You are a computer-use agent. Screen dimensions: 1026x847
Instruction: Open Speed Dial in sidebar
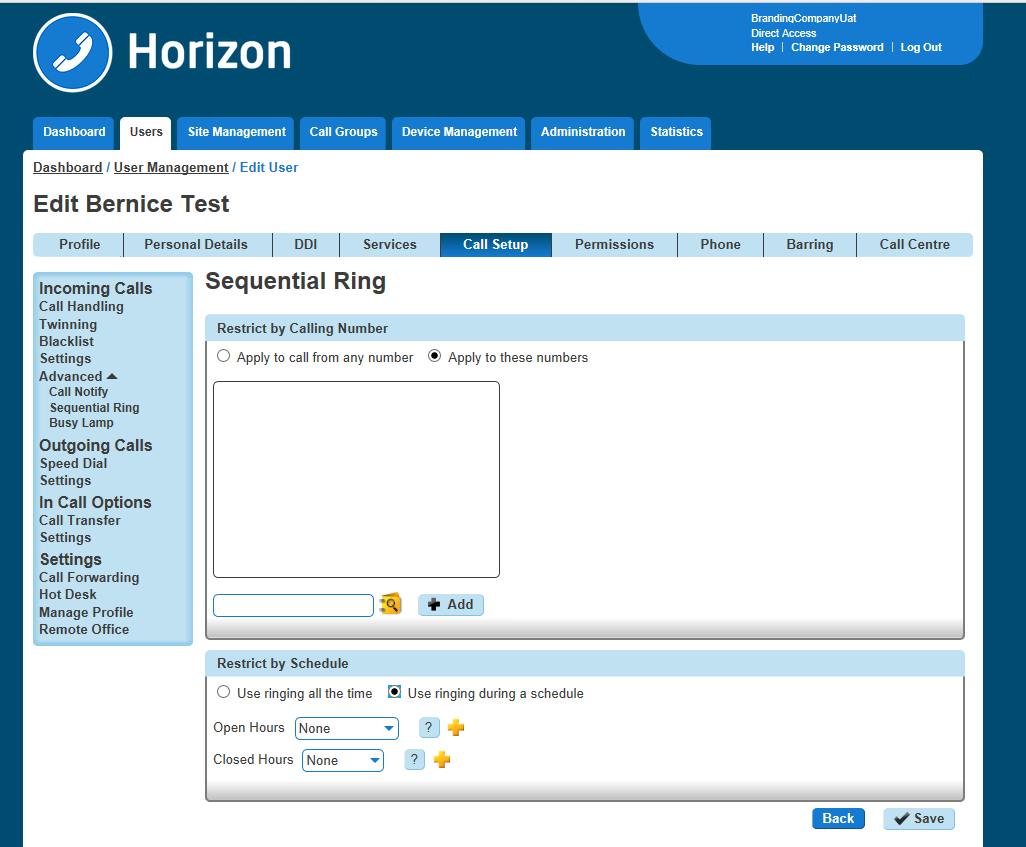coord(73,463)
